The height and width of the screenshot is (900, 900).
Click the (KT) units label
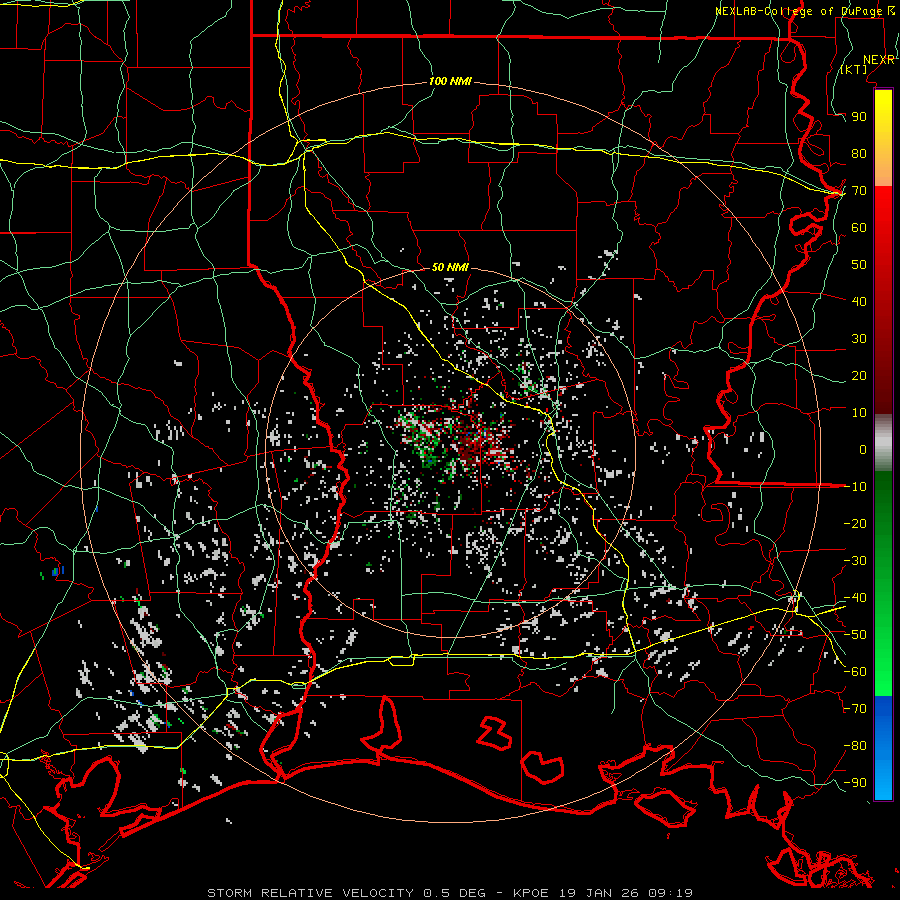(854, 69)
